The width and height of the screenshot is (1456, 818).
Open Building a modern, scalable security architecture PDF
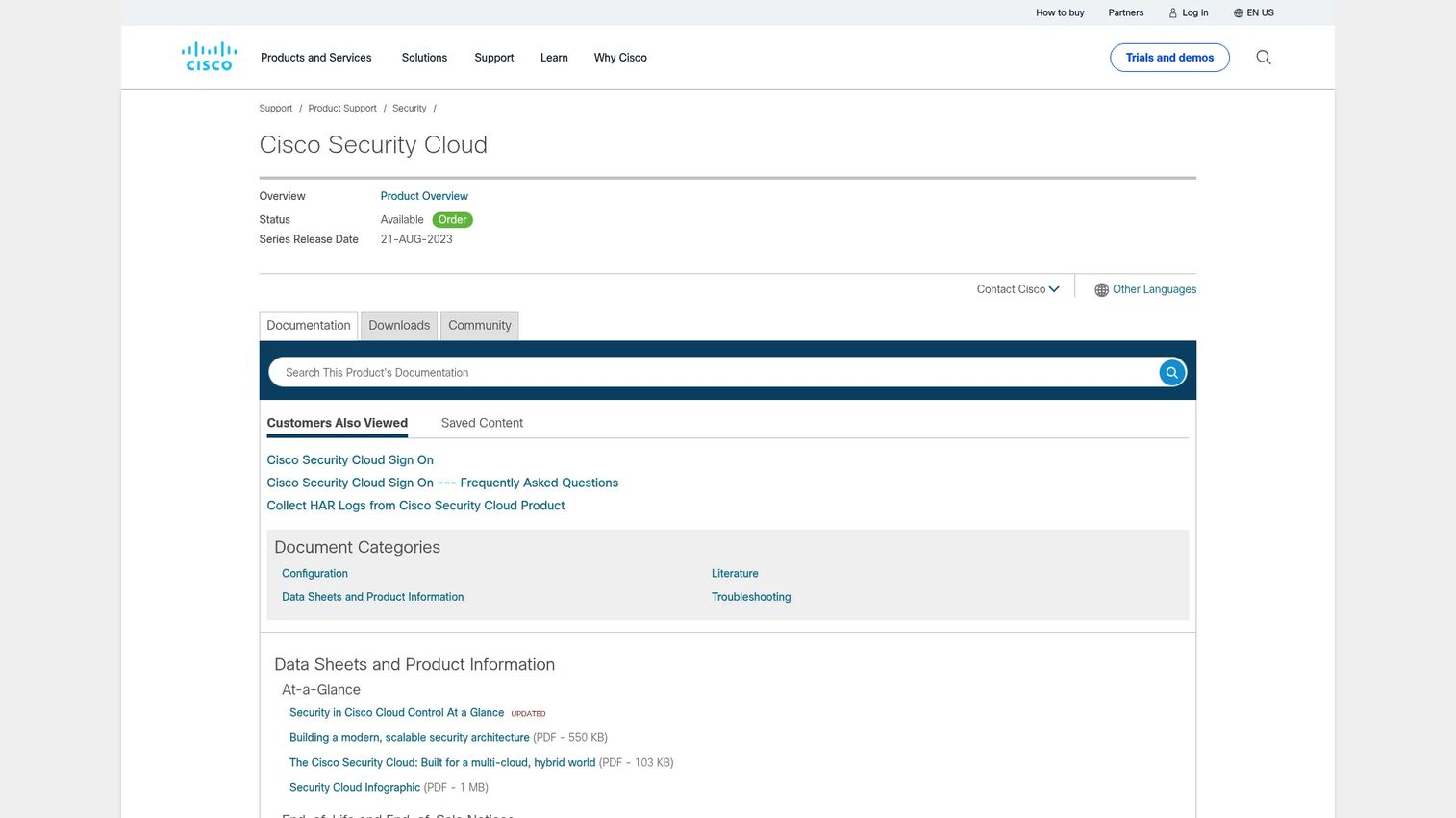(410, 738)
